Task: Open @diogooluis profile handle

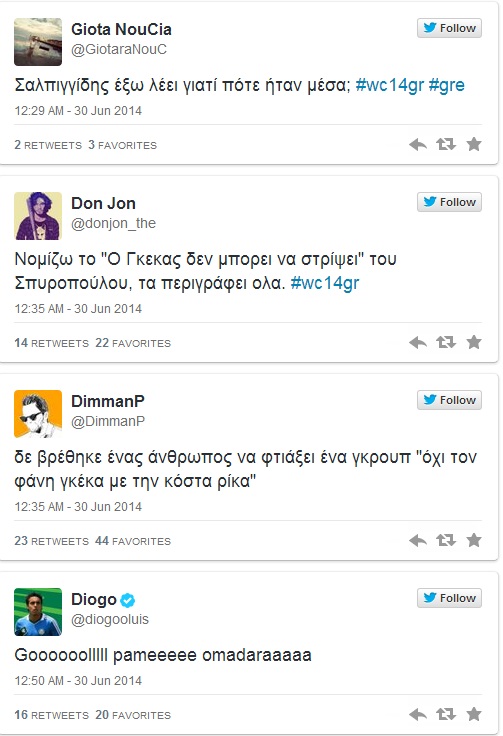Action: 110,619
